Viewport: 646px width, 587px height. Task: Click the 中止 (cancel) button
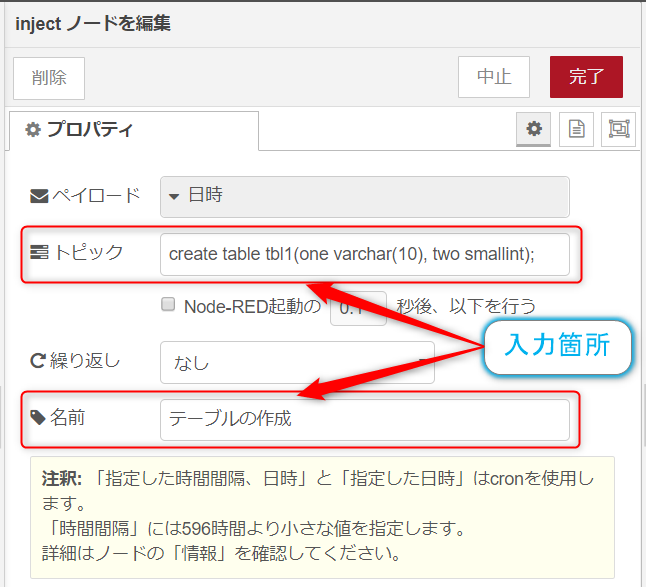pos(494,77)
